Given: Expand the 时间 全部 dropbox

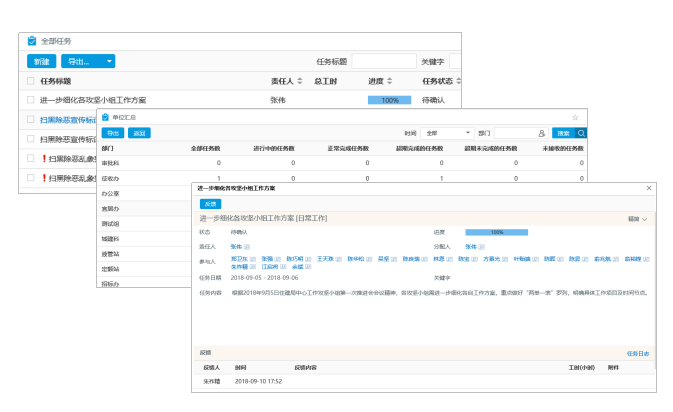Looking at the screenshot, I should coord(448,132).
